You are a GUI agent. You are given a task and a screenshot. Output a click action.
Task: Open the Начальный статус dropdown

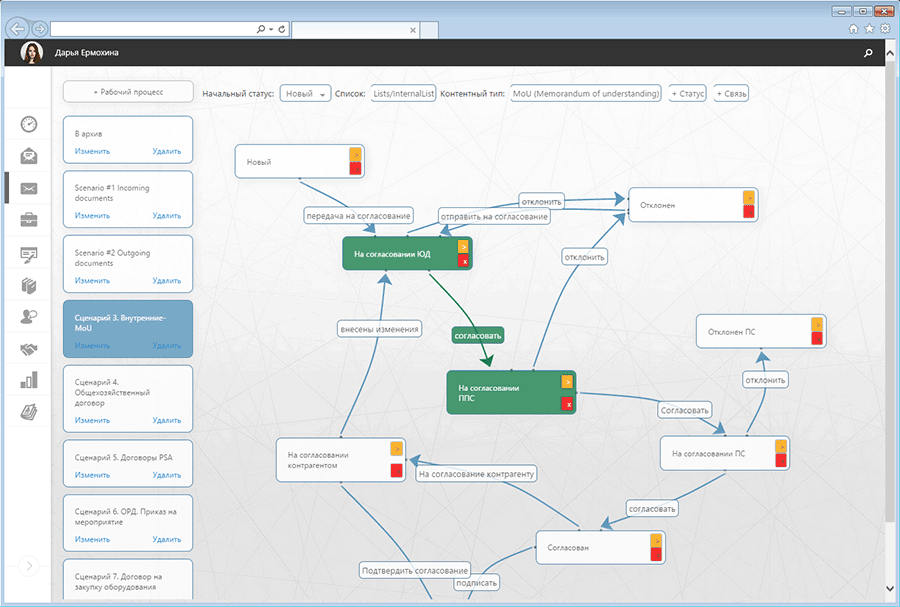pos(305,93)
